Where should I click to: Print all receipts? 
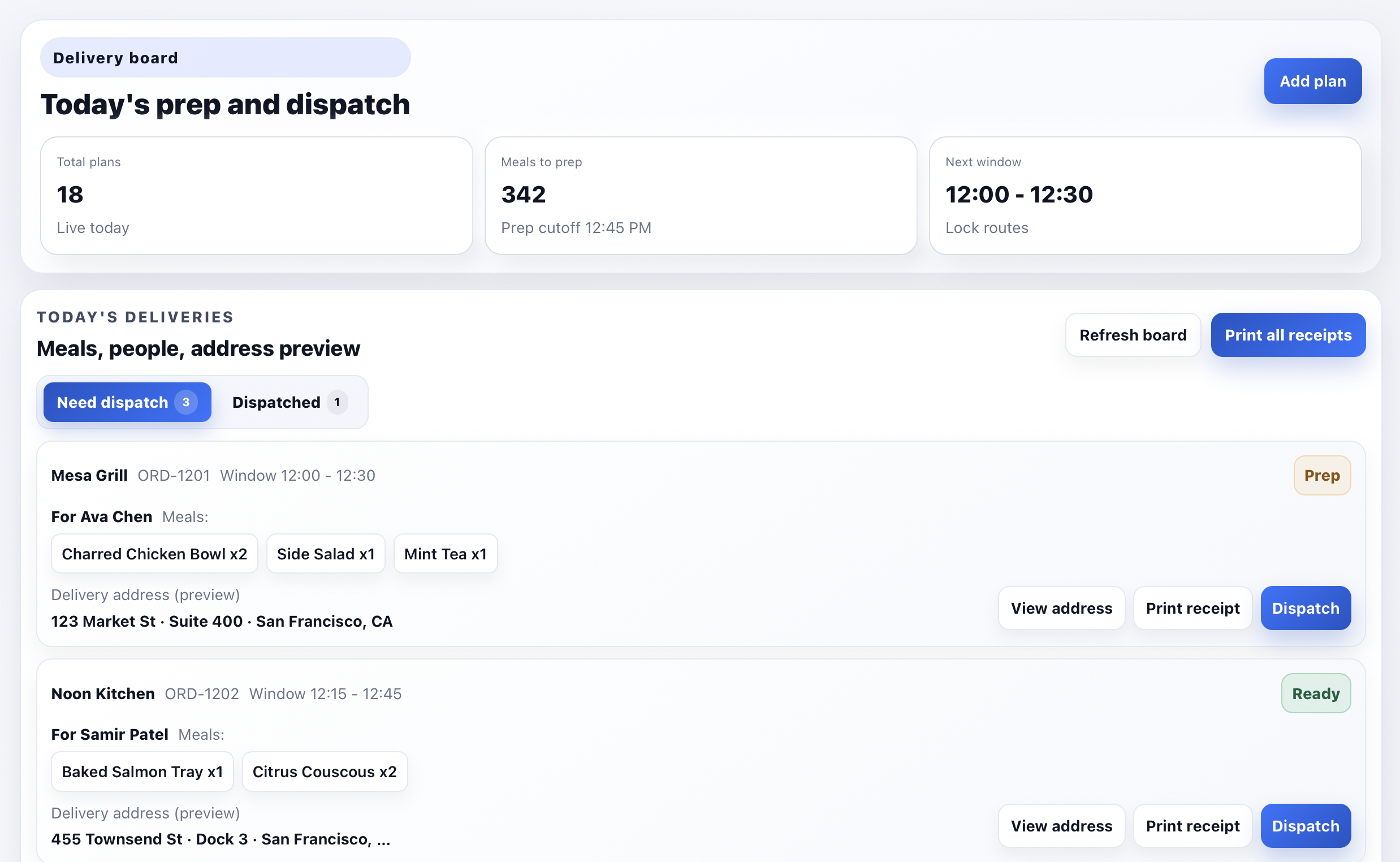(1287, 335)
